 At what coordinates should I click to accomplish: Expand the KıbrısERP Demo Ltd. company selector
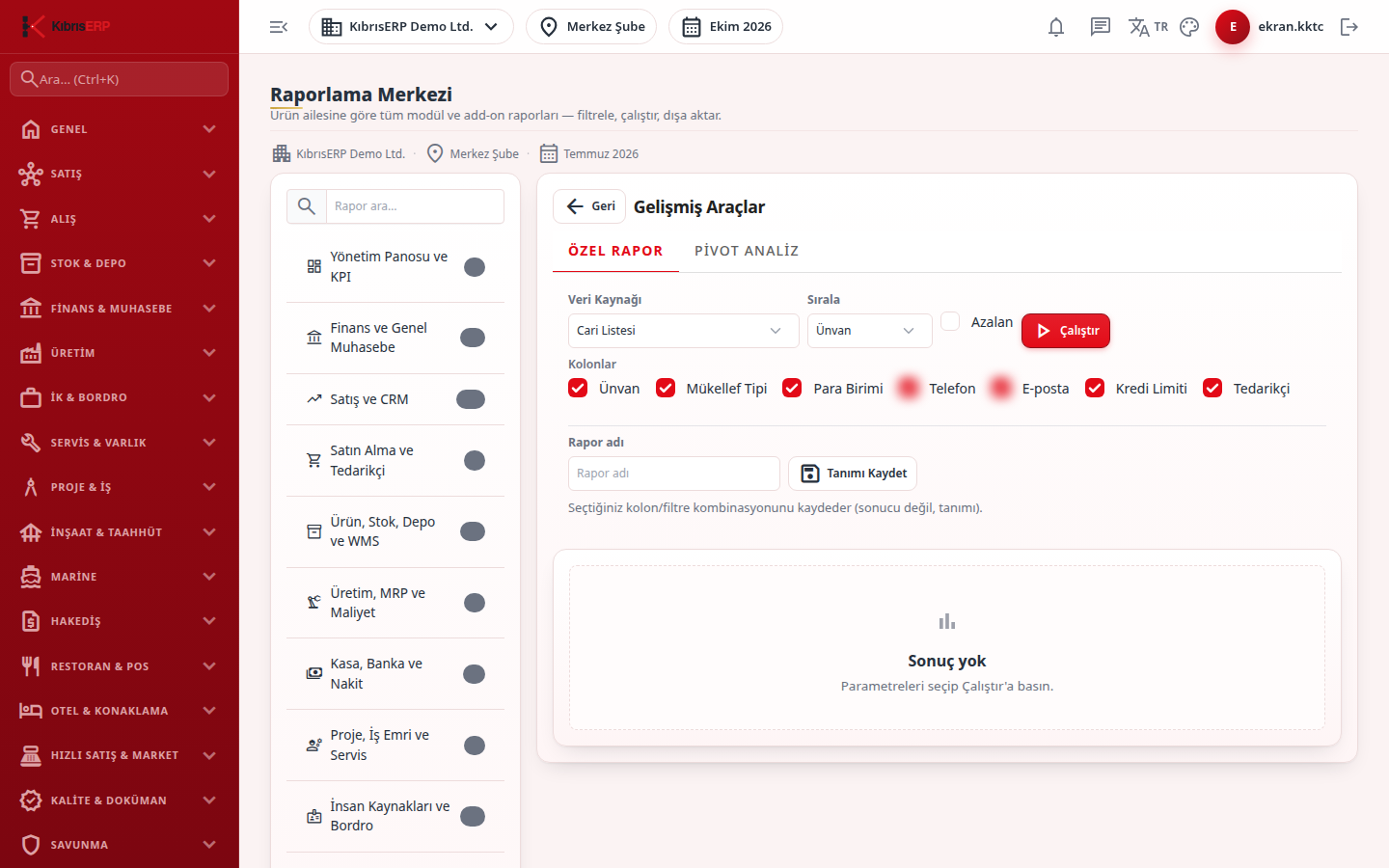411,27
